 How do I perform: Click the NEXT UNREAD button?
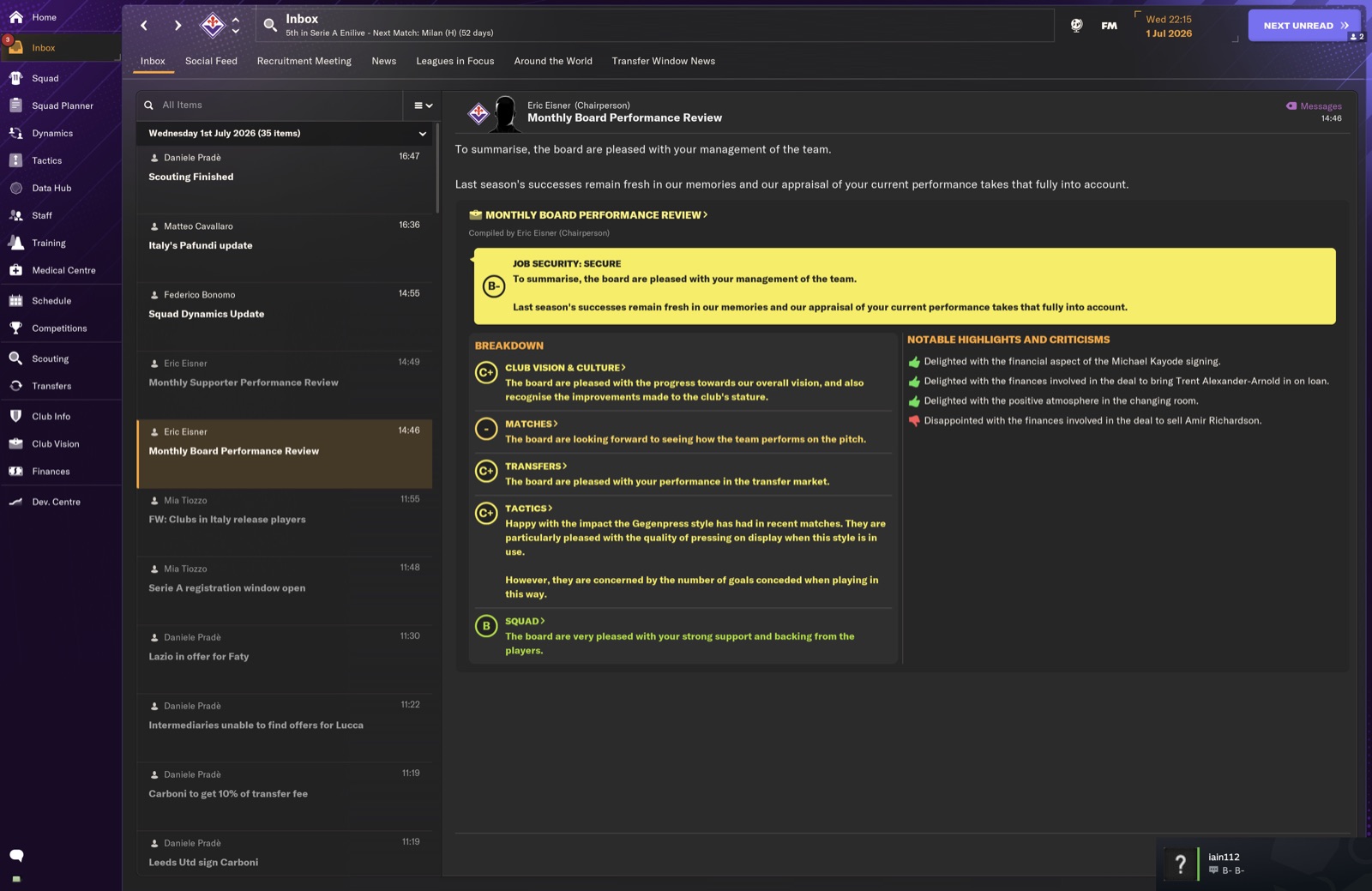1304,26
